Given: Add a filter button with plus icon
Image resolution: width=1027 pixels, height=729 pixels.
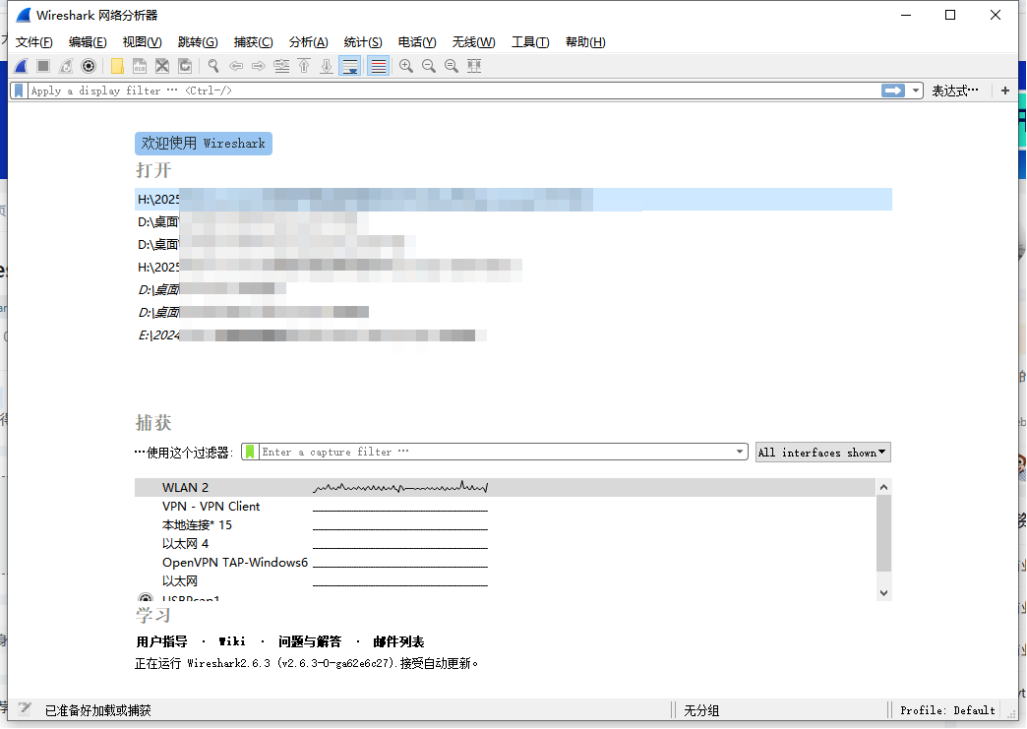Looking at the screenshot, I should tap(1005, 90).
